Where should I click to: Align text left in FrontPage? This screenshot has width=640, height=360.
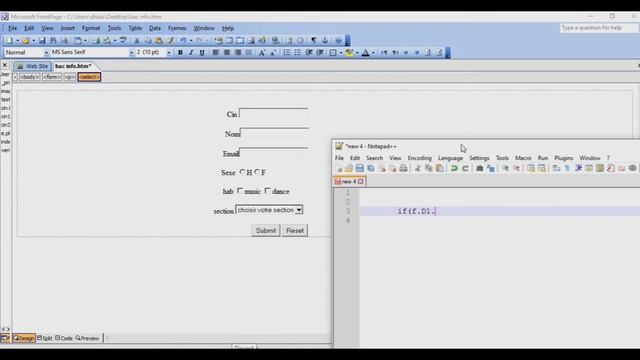[216, 53]
